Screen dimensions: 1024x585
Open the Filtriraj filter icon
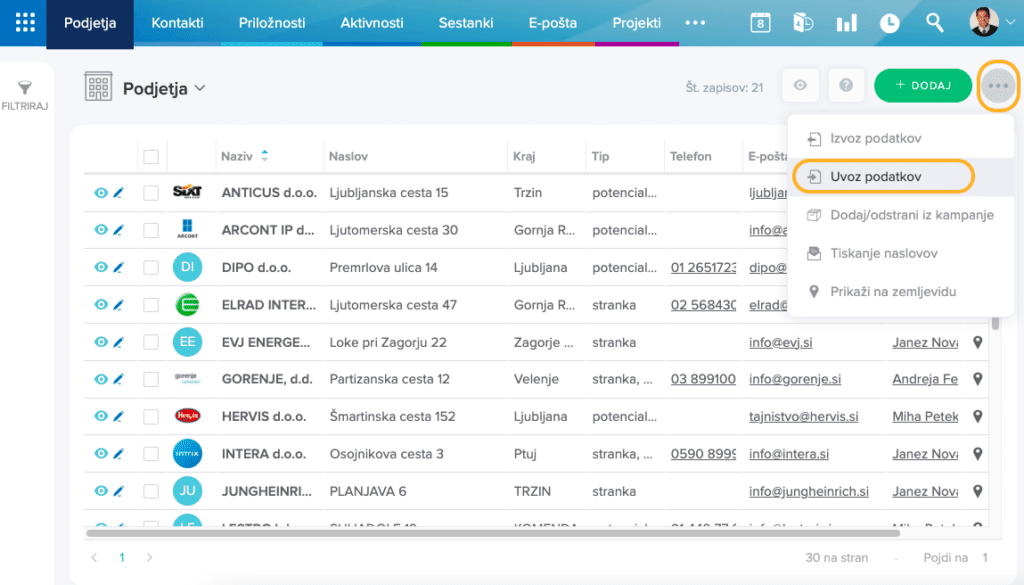tap(25, 90)
